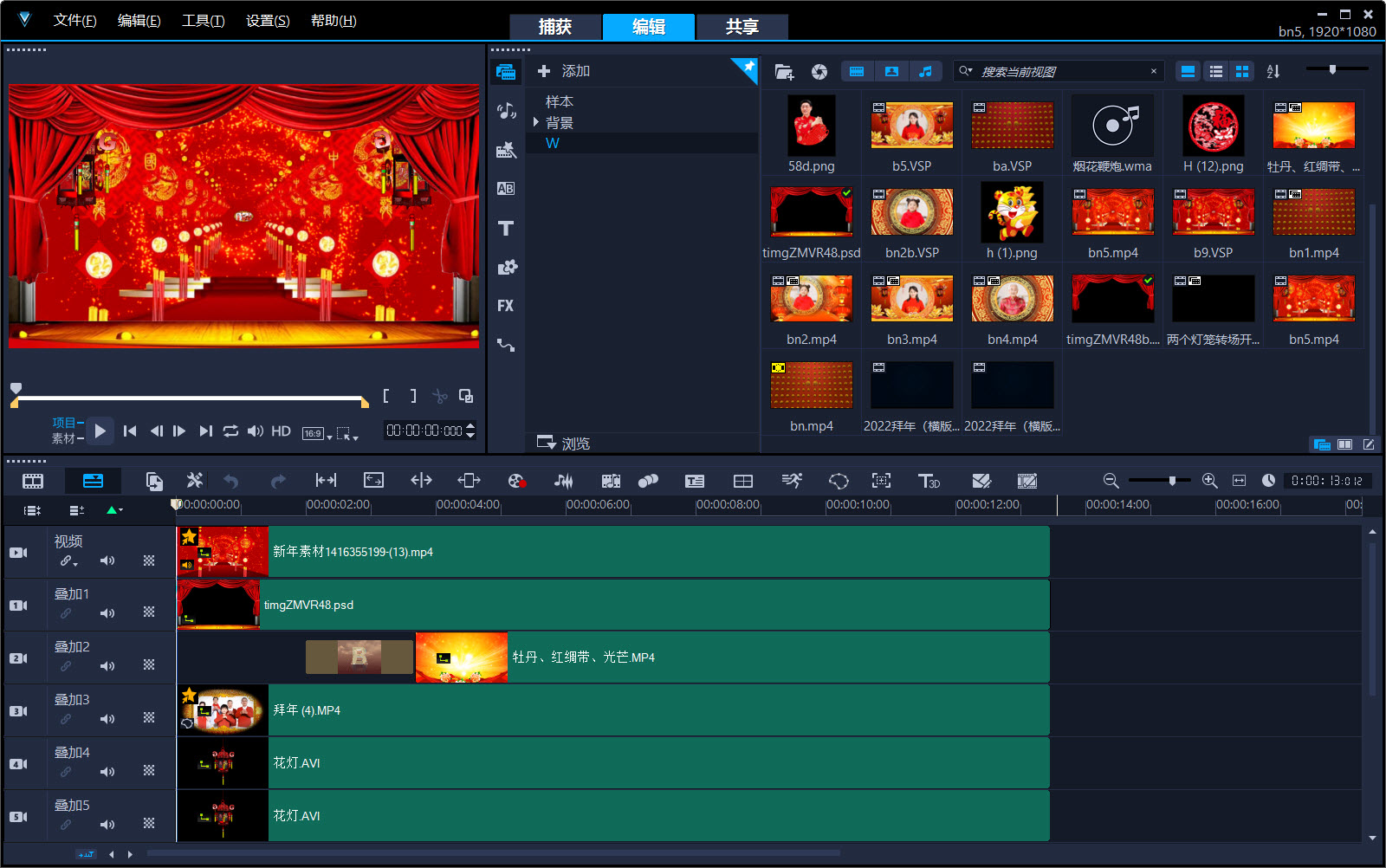
Task: Open the 文件(F) menu
Action: (x=75, y=21)
